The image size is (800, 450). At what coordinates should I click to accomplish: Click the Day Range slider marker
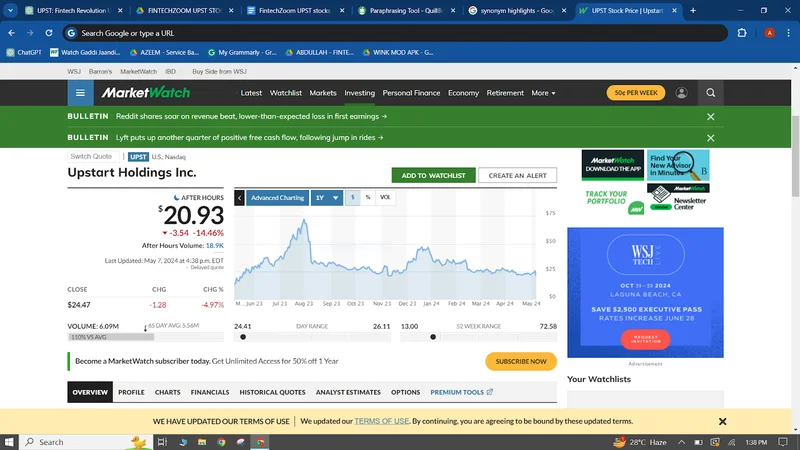pos(243,337)
